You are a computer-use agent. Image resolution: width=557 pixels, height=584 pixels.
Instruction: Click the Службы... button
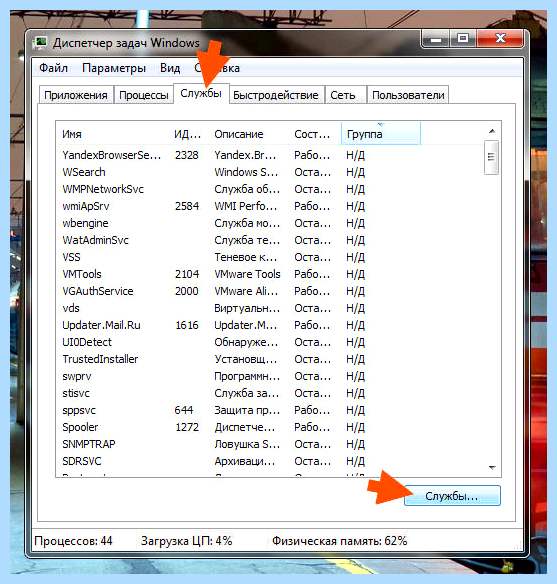pyautogui.click(x=452, y=496)
